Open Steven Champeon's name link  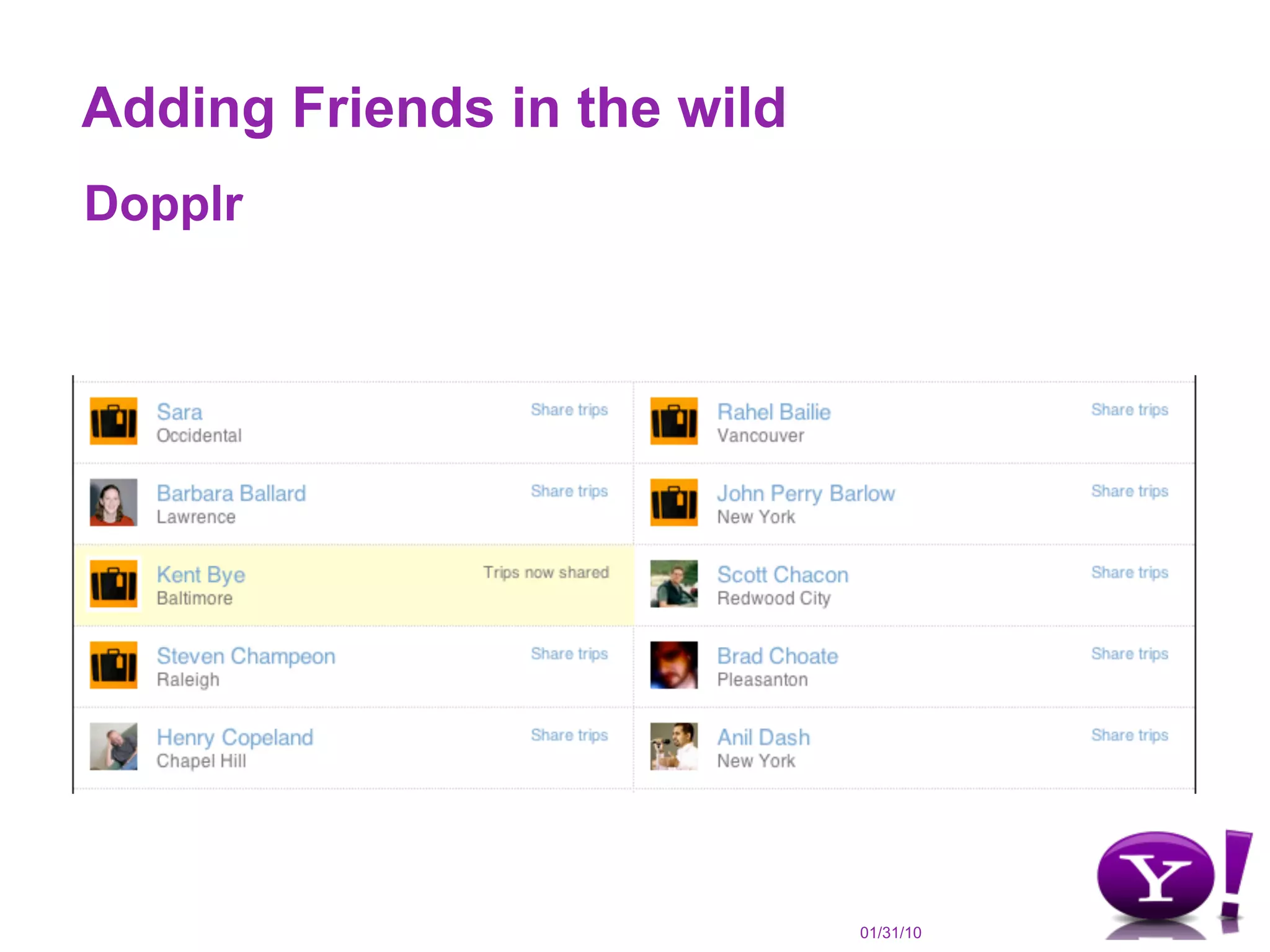tap(246, 656)
